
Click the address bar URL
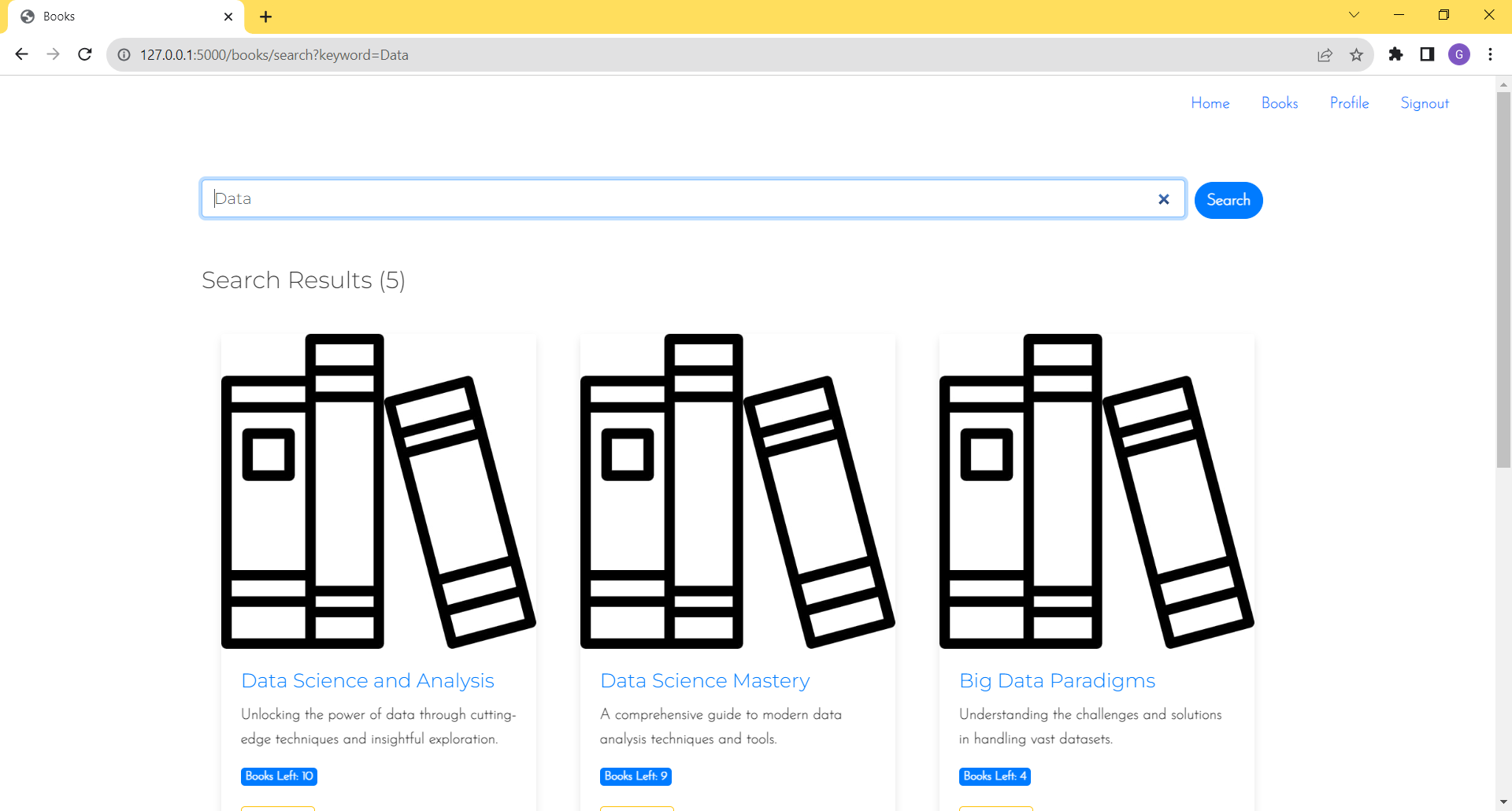click(x=274, y=55)
